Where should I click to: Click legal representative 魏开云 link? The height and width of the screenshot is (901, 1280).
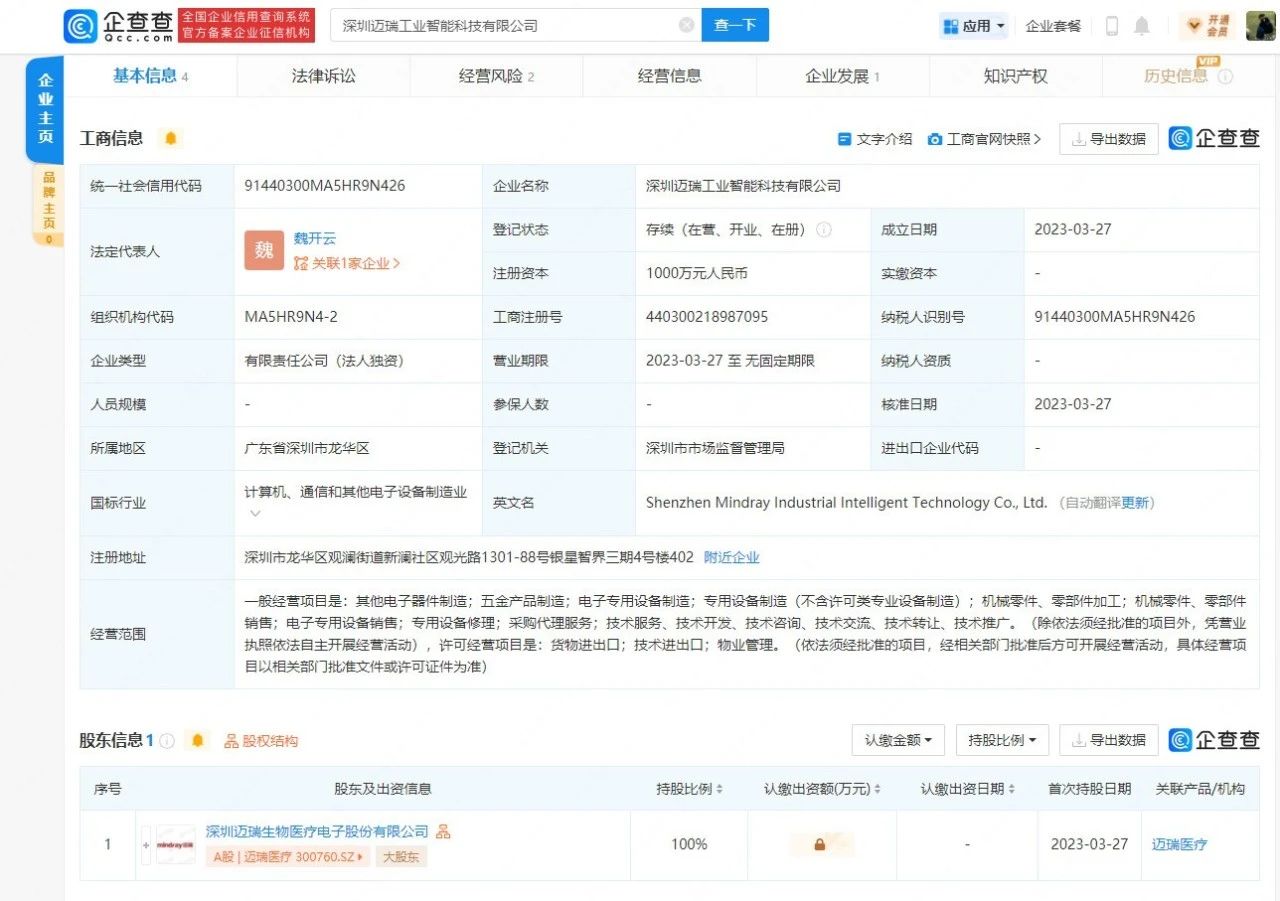click(x=314, y=238)
